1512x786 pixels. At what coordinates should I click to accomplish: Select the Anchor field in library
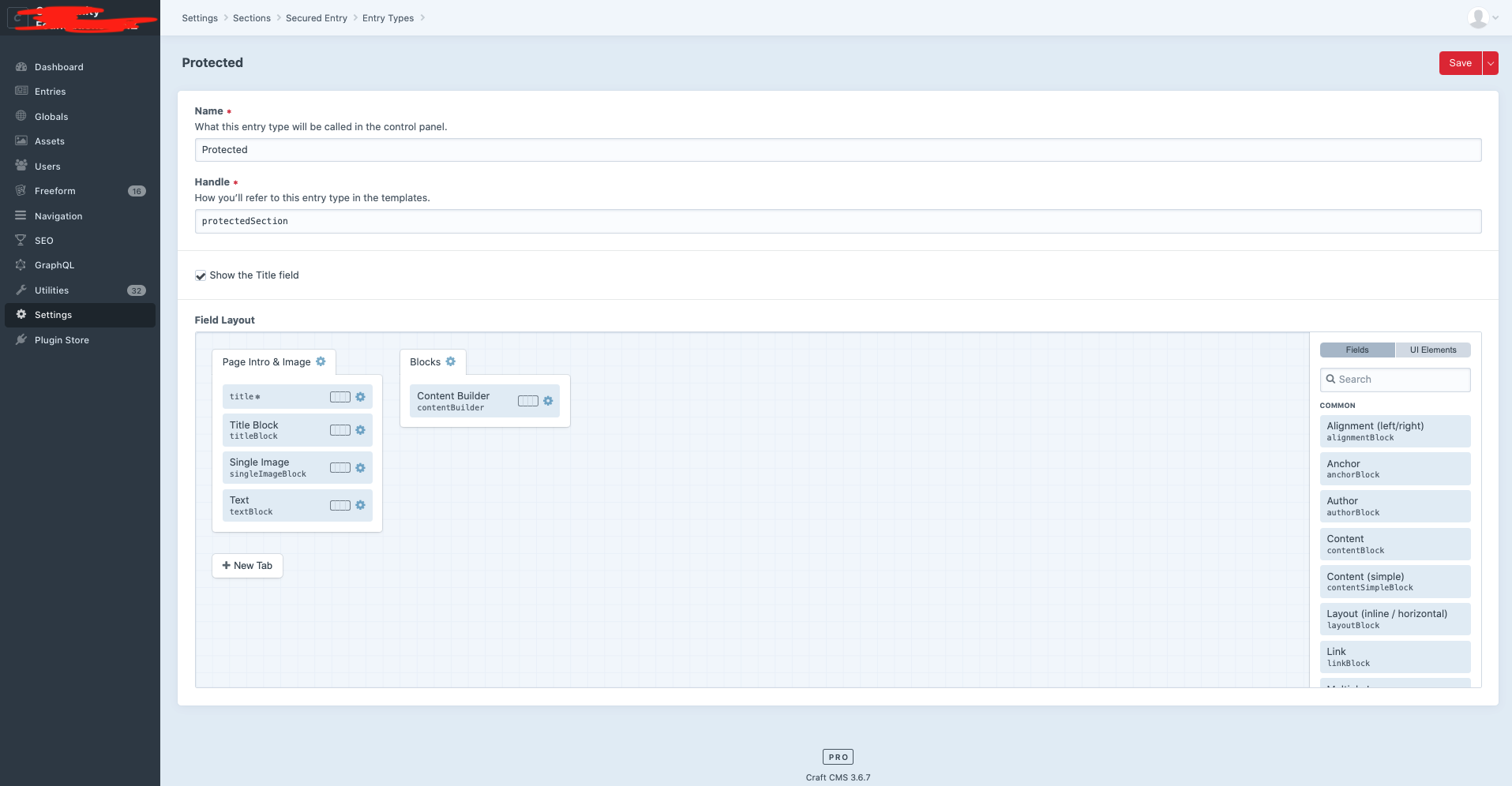(1395, 469)
